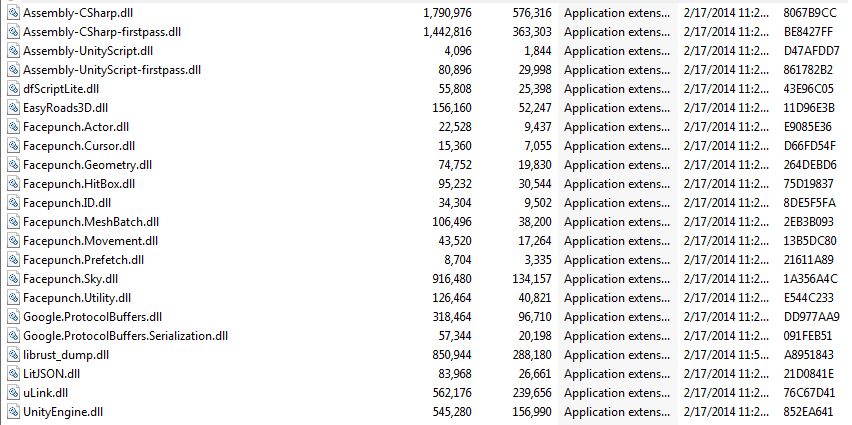Select the Facepunch.Actor.dll file name

76,127
